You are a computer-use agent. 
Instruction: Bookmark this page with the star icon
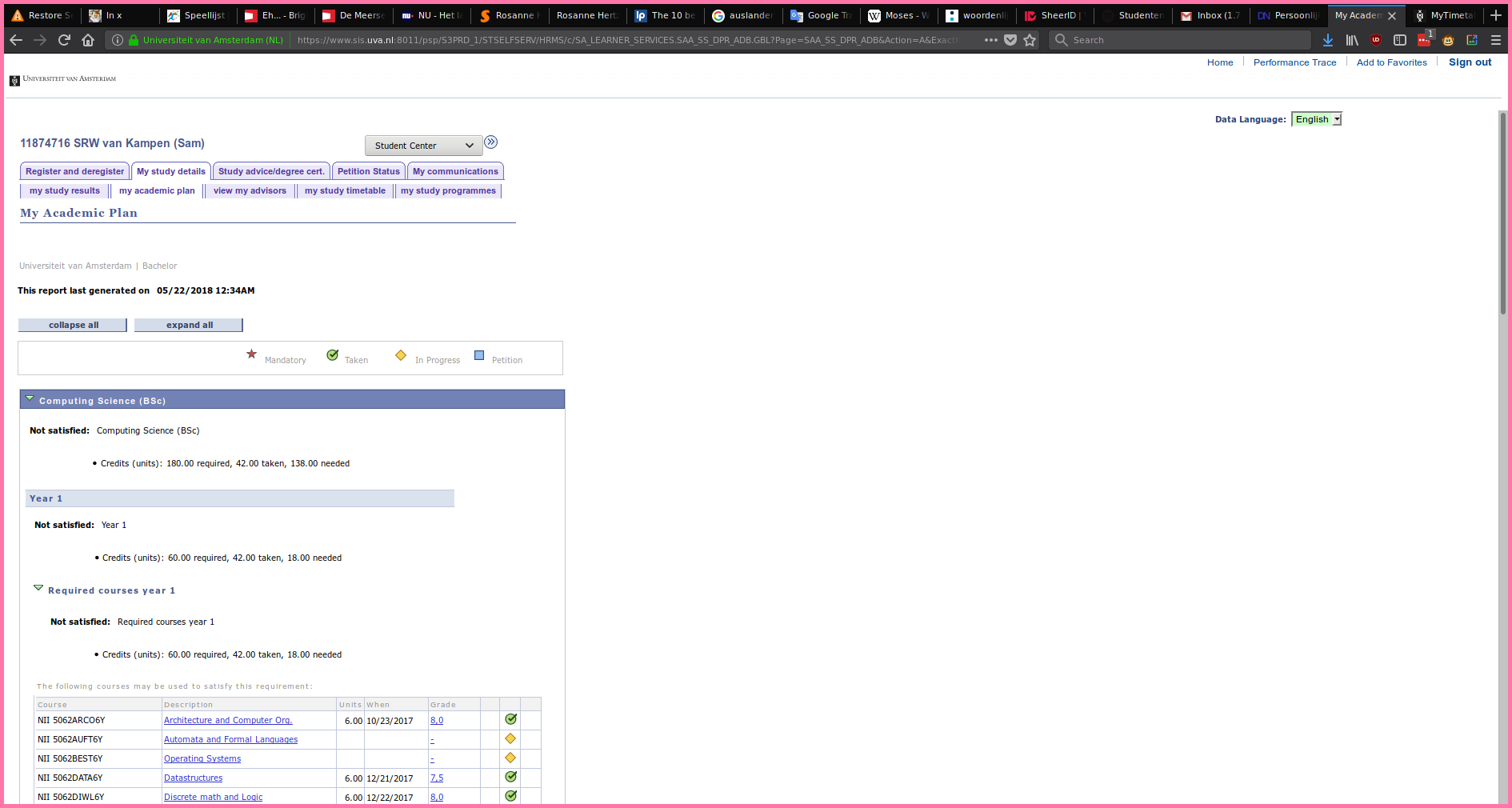(x=1030, y=40)
